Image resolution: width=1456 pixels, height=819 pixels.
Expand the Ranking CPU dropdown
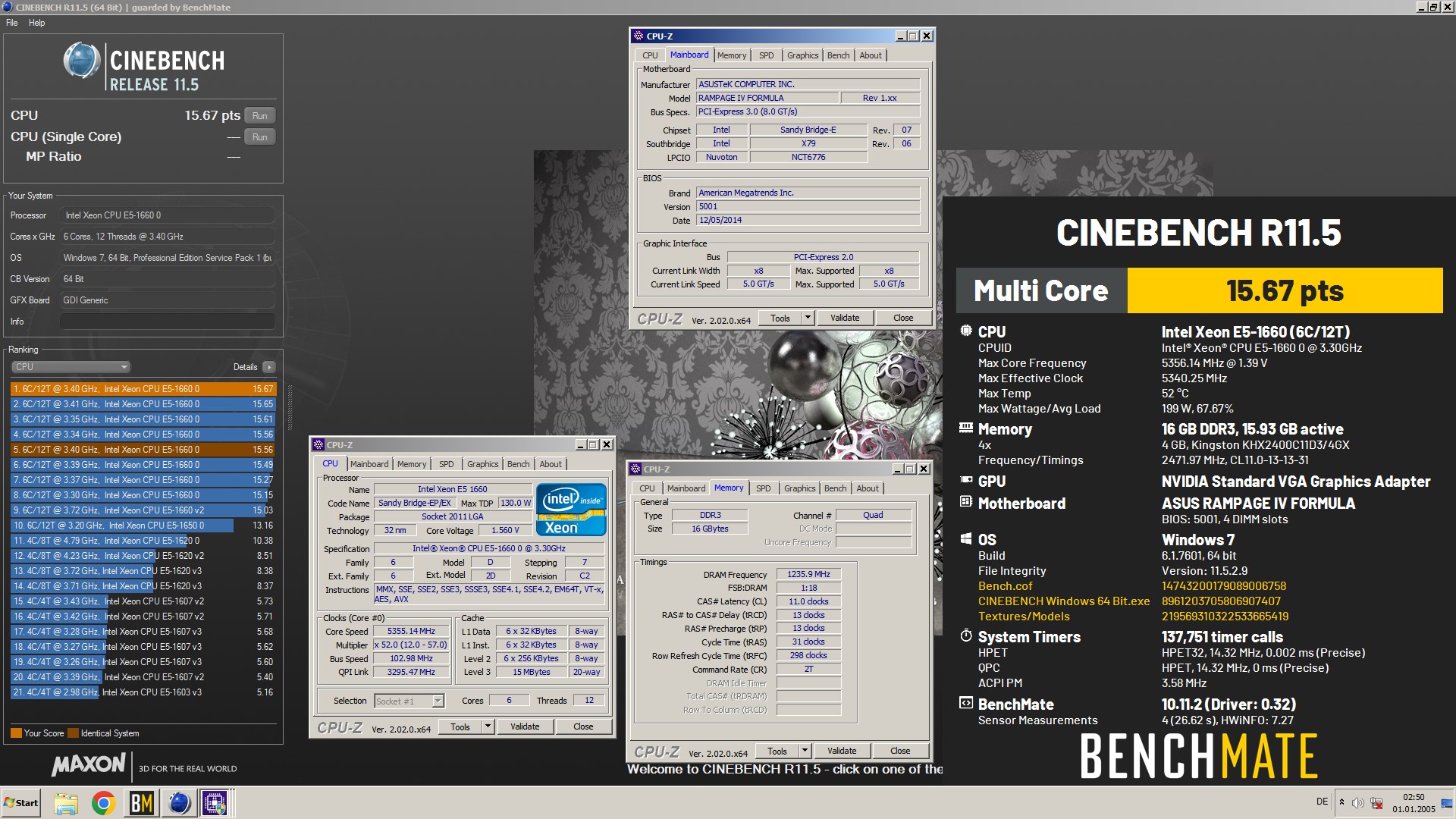71,367
